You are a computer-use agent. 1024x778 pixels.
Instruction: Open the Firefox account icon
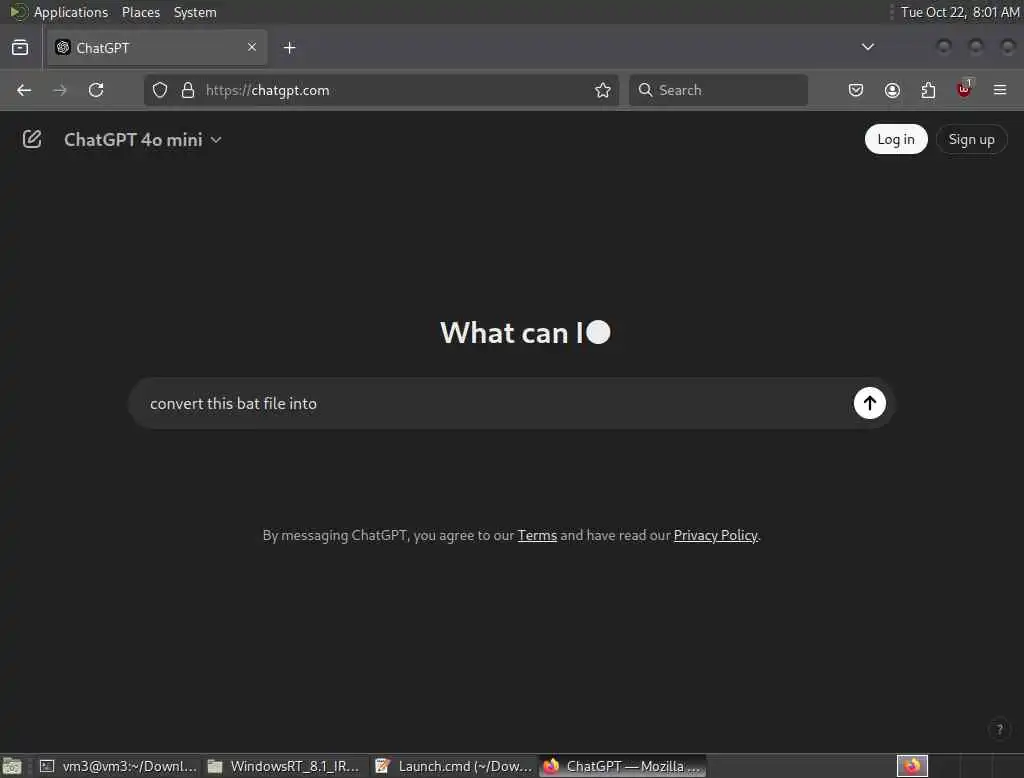point(892,90)
